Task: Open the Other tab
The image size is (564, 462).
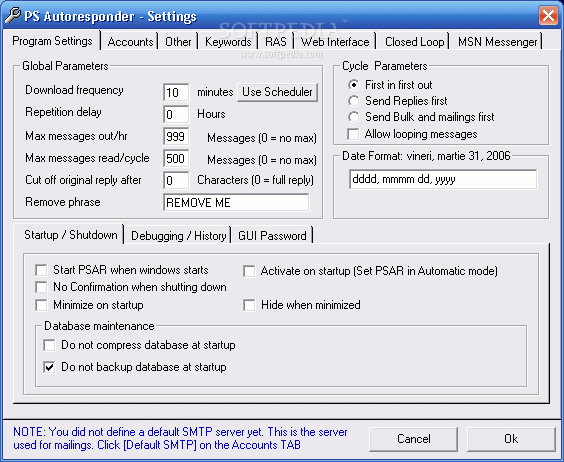Action: pos(178,42)
